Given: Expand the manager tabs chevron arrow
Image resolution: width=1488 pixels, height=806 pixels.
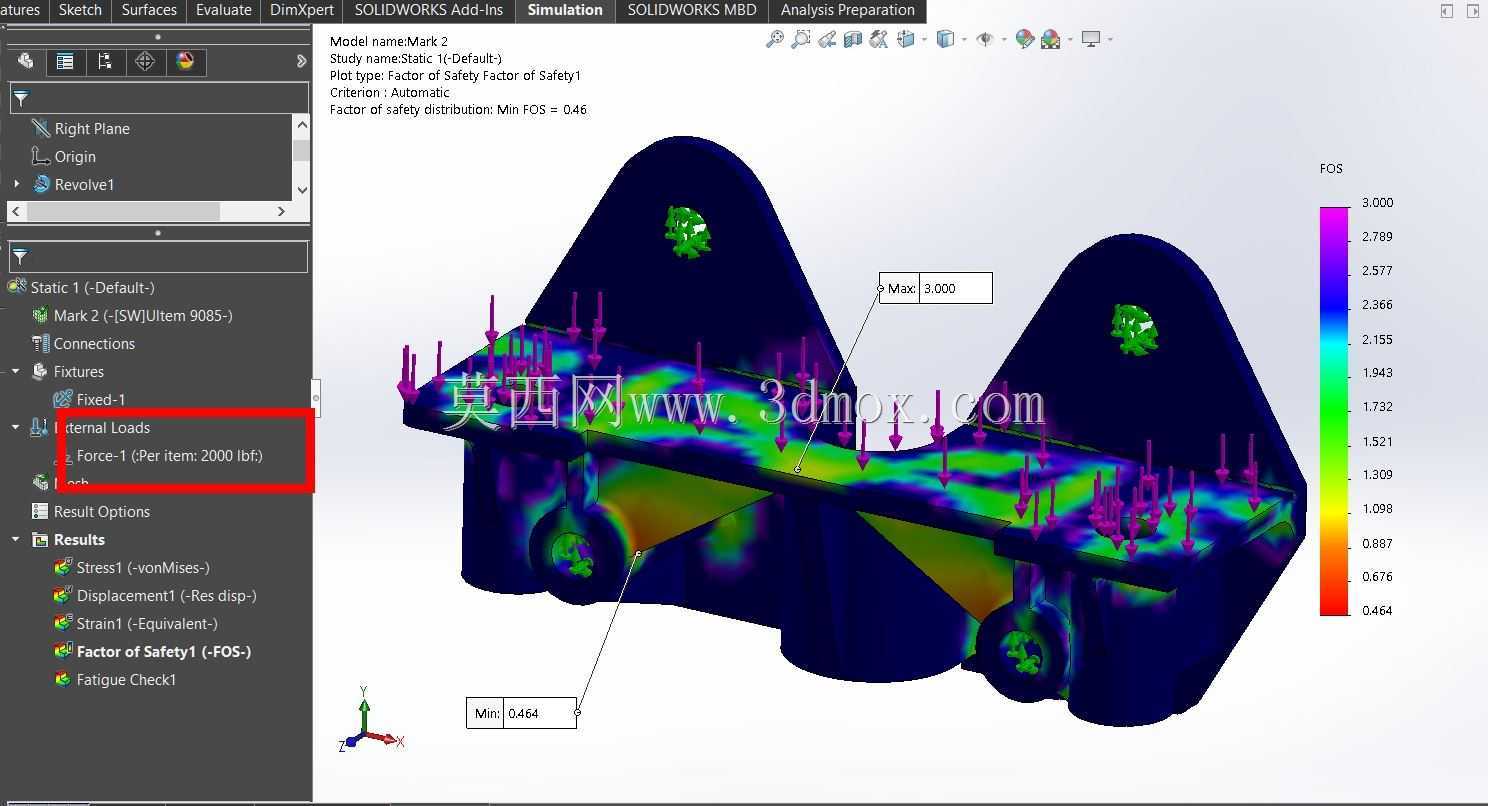Looking at the screenshot, I should [301, 61].
